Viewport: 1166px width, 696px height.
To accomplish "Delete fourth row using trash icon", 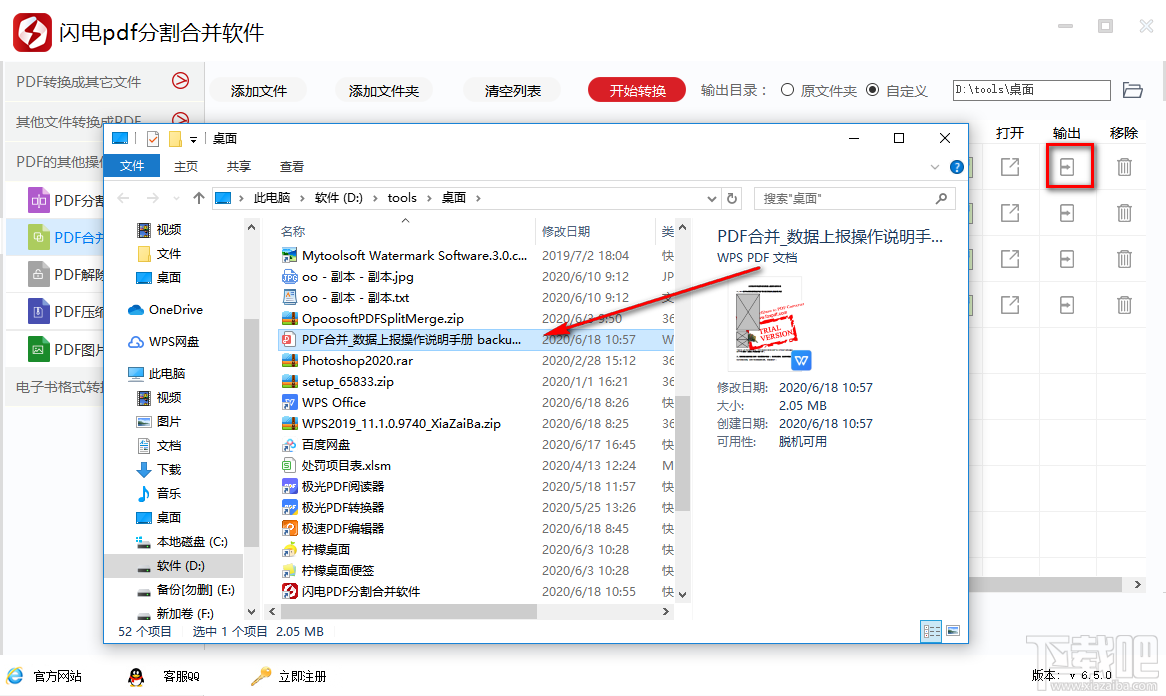I will [x=1124, y=305].
